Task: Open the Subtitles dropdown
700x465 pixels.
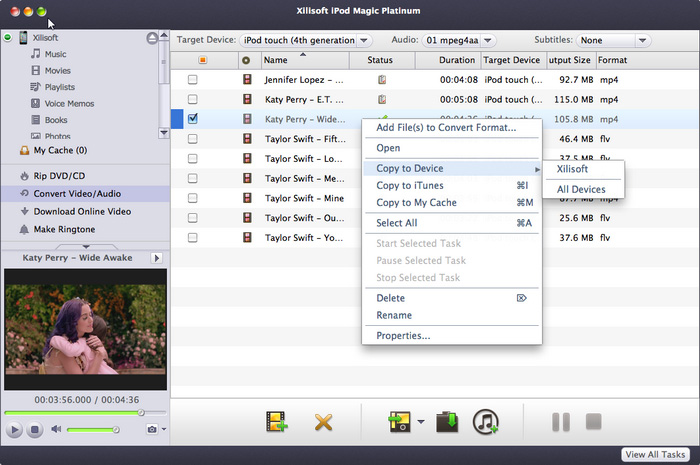Action: click(614, 40)
